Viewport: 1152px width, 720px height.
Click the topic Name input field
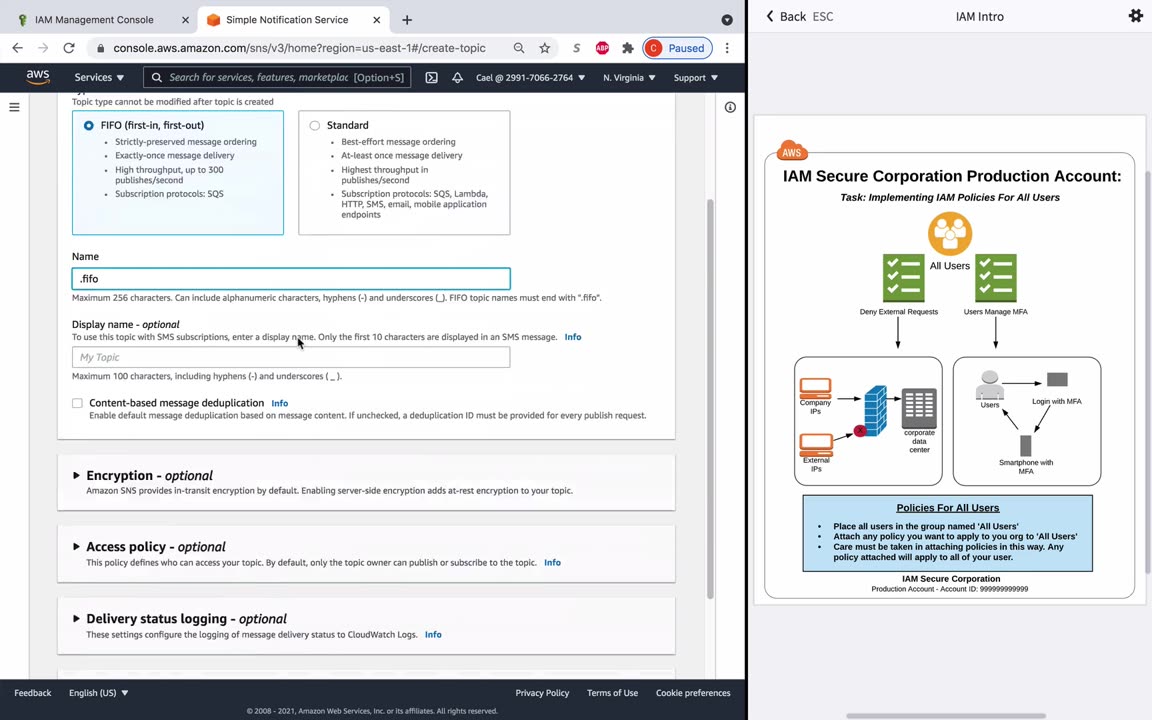(291, 278)
